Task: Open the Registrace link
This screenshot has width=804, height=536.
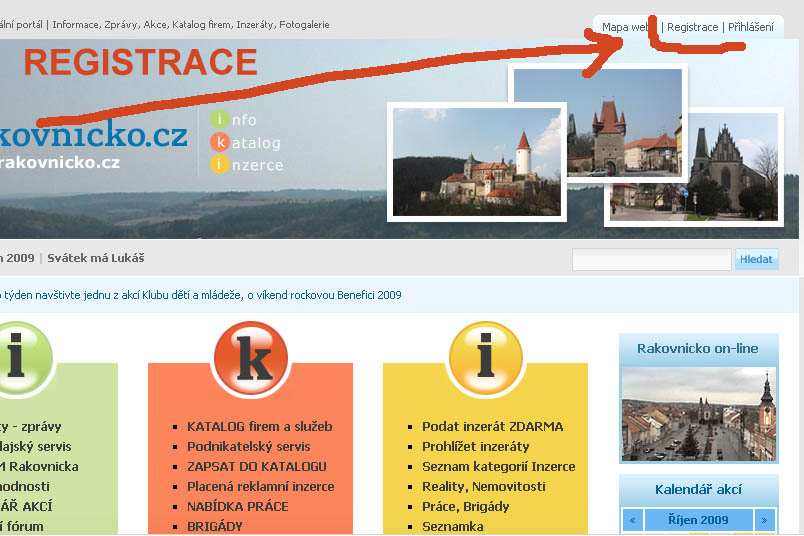Action: coord(692,27)
